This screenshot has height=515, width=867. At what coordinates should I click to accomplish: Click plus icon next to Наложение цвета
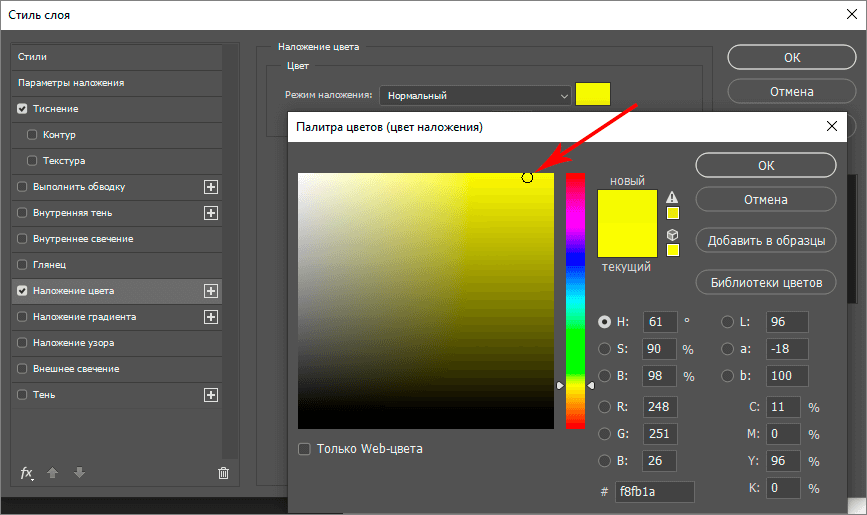pyautogui.click(x=211, y=291)
